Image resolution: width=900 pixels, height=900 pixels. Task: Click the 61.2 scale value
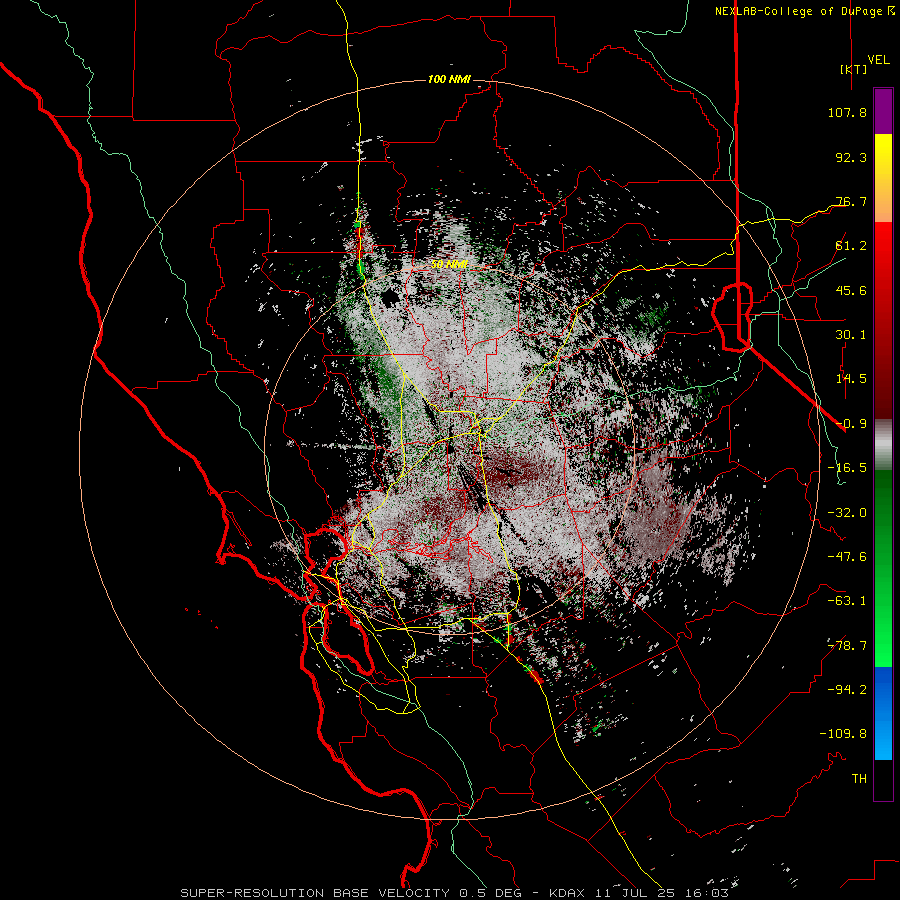[851, 246]
